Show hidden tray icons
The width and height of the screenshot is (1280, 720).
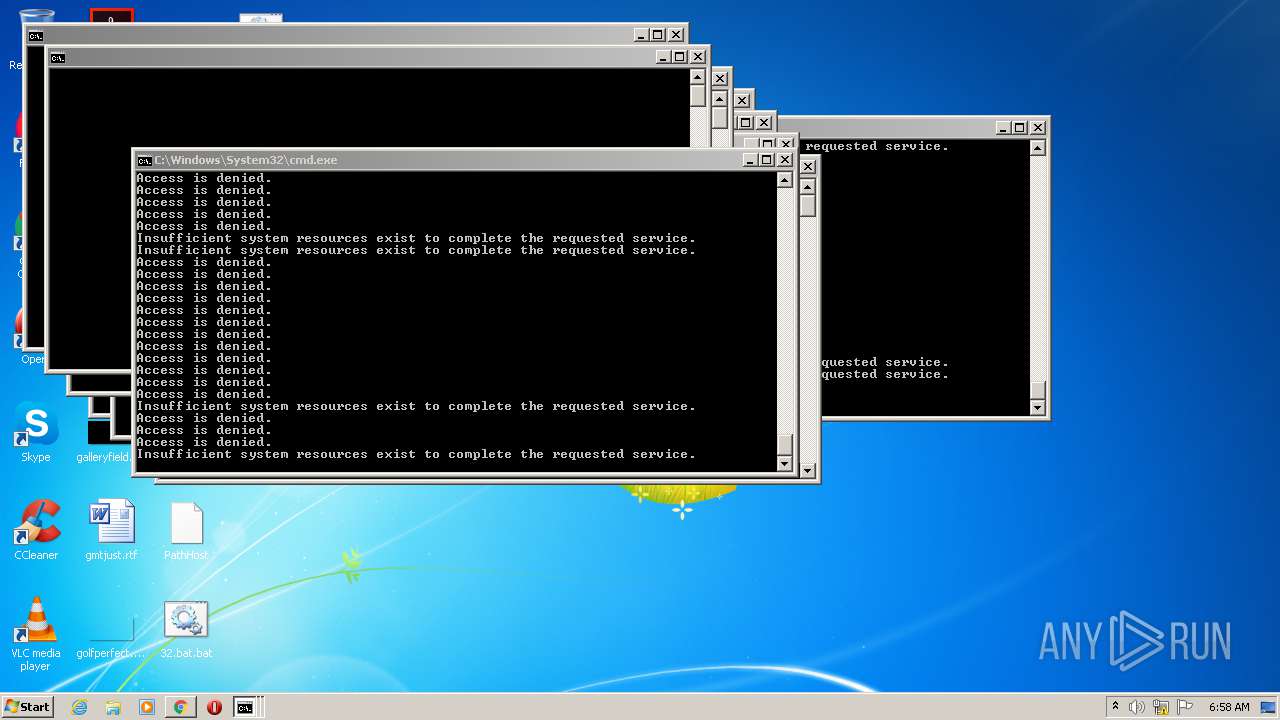tap(1116, 707)
